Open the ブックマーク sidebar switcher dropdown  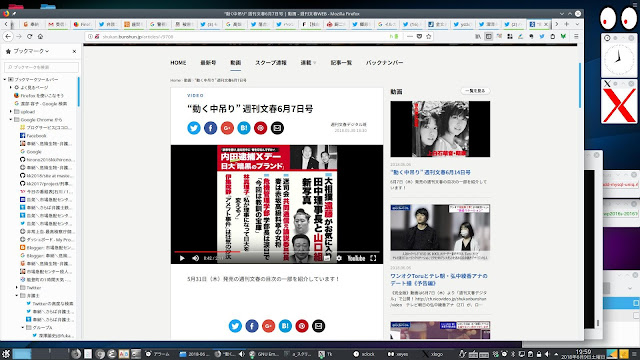[27, 51]
